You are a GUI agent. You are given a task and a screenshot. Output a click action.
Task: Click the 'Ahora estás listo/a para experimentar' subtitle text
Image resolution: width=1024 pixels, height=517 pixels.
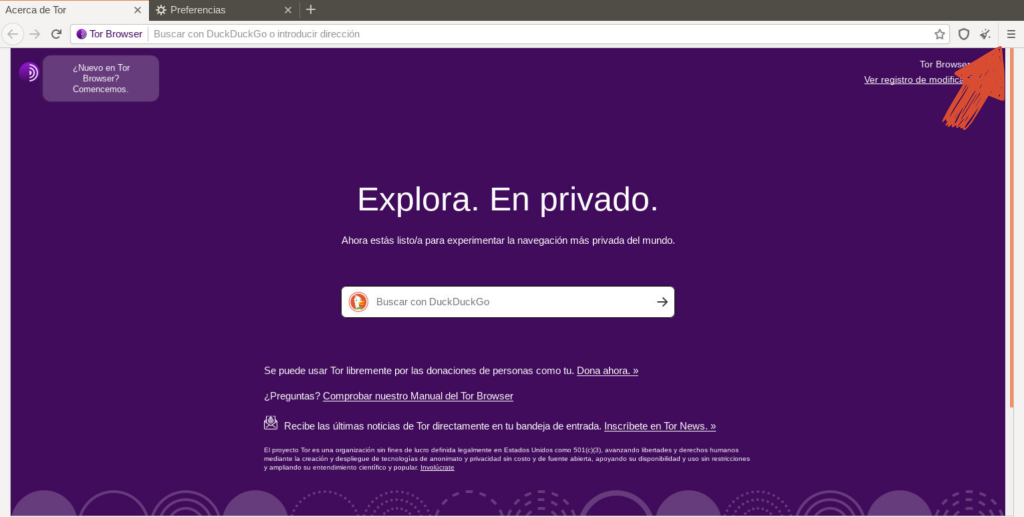(507, 240)
